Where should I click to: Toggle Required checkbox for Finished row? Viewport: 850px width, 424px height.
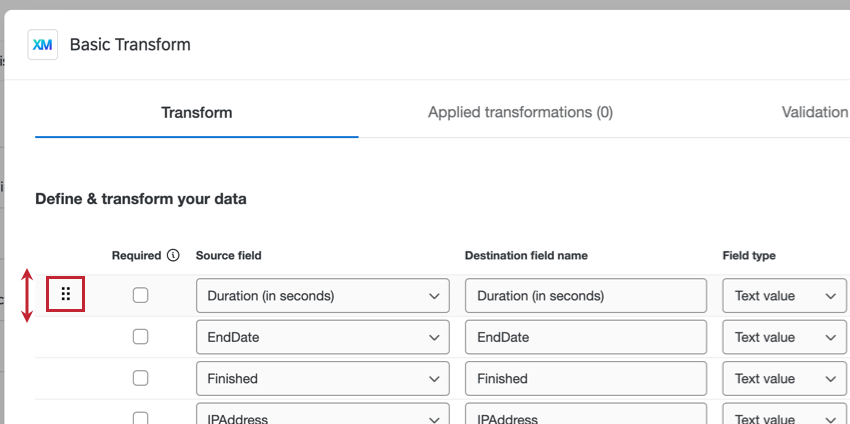(x=141, y=378)
